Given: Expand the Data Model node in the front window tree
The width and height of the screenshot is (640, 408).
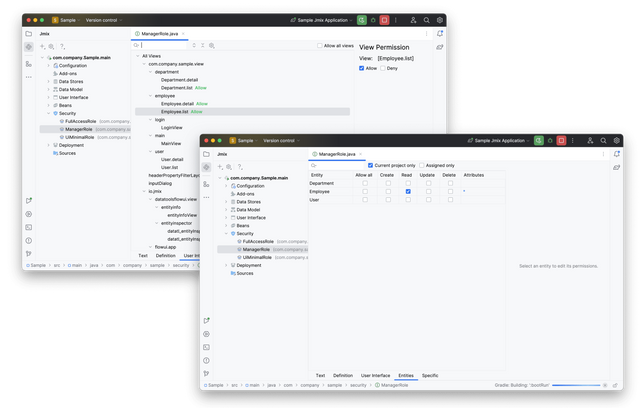Looking at the screenshot, I should click(226, 210).
